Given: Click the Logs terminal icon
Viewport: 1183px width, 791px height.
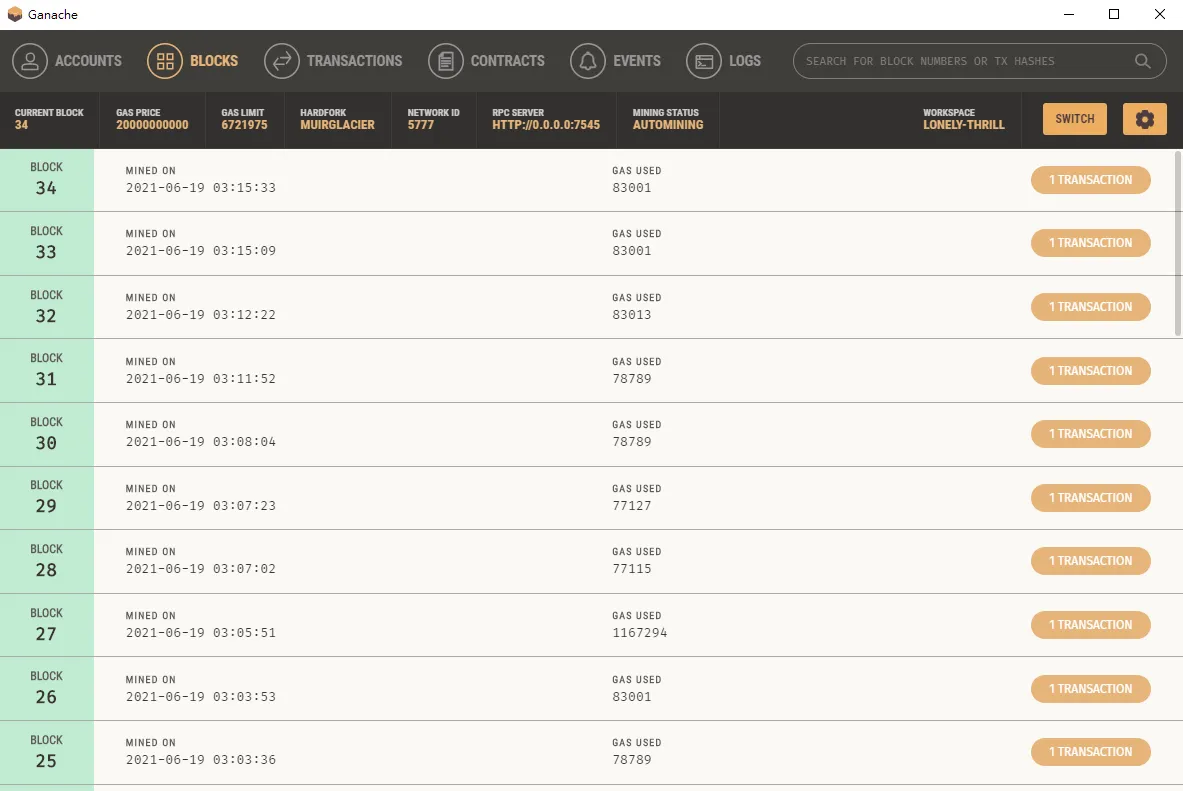Looking at the screenshot, I should 704,61.
